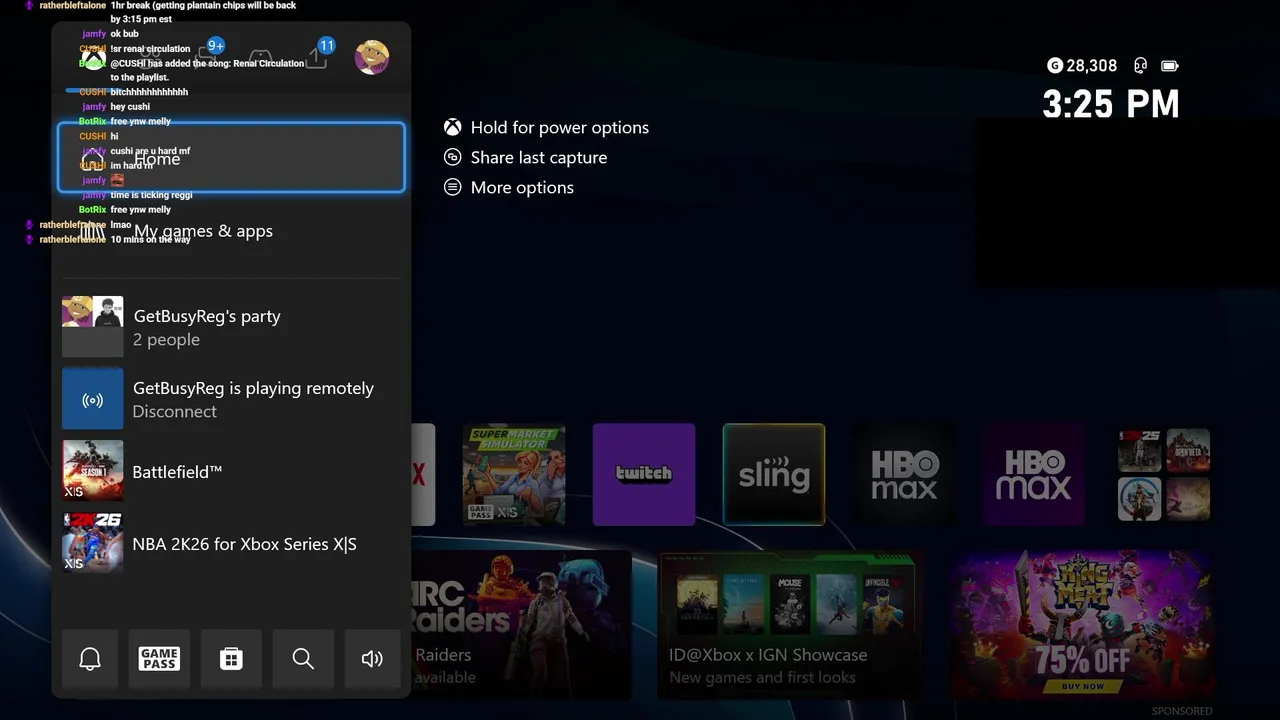Open the purple HBO Max tile

(1034, 474)
